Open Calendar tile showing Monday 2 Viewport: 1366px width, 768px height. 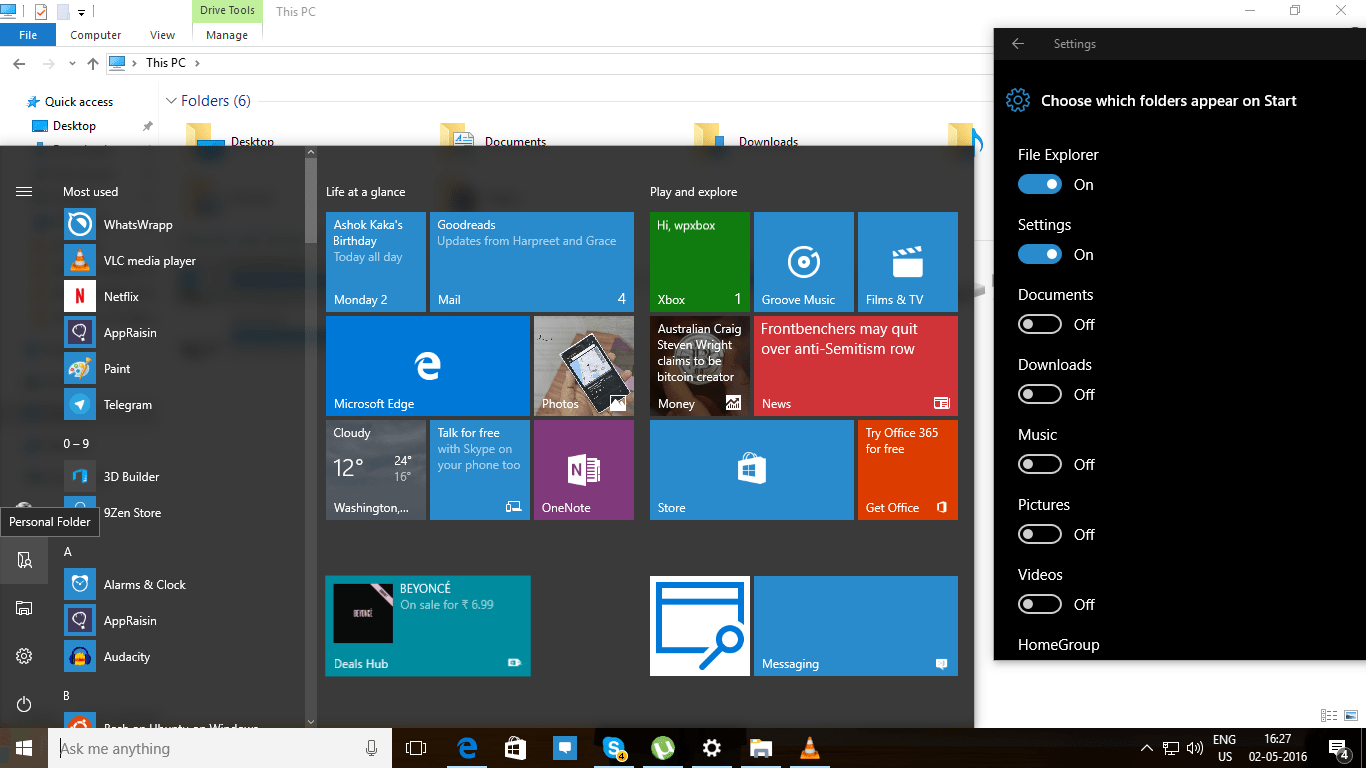(376, 262)
